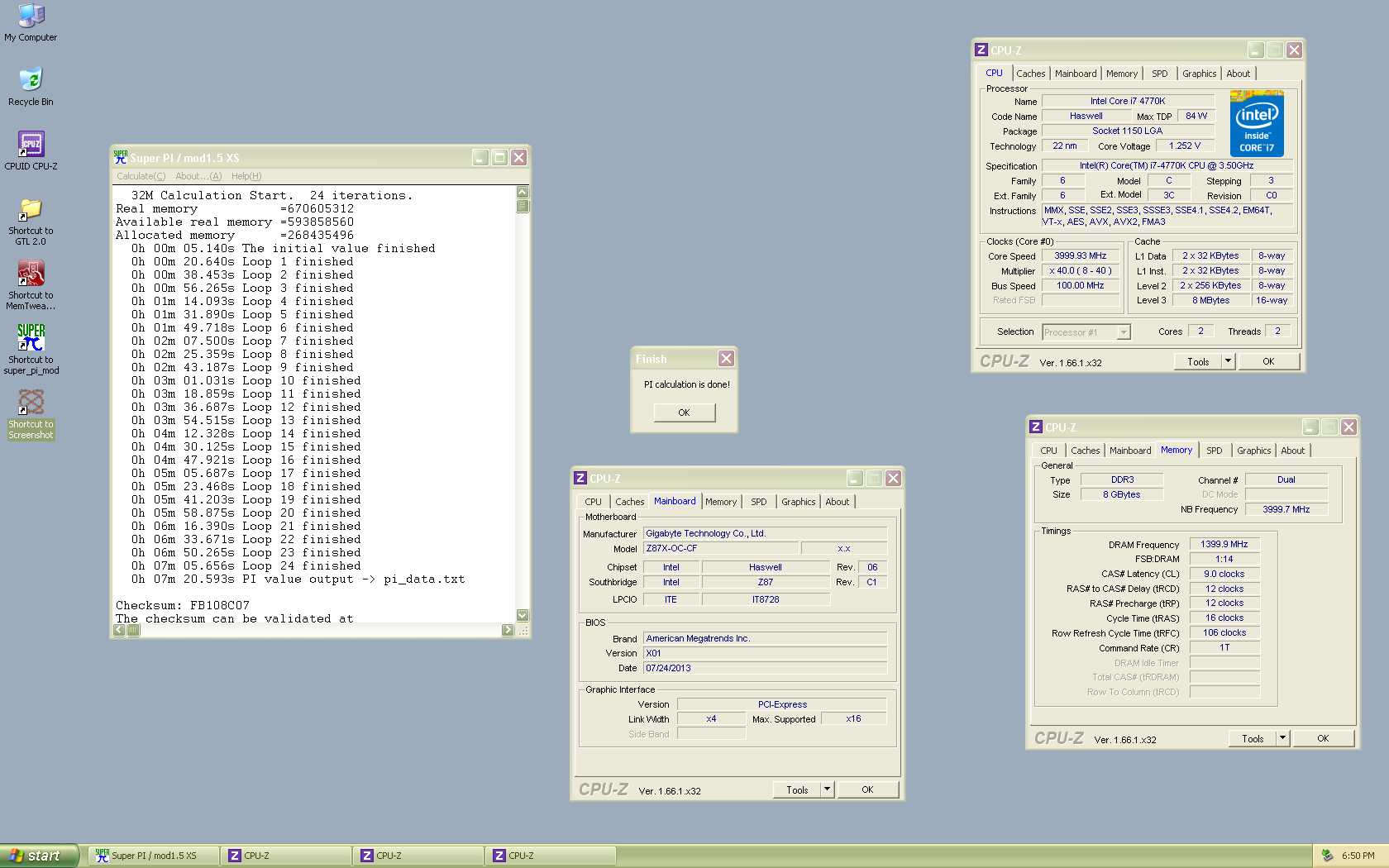Click Tools button in Memory CPU-Z window
The height and width of the screenshot is (868, 1389).
[1253, 738]
